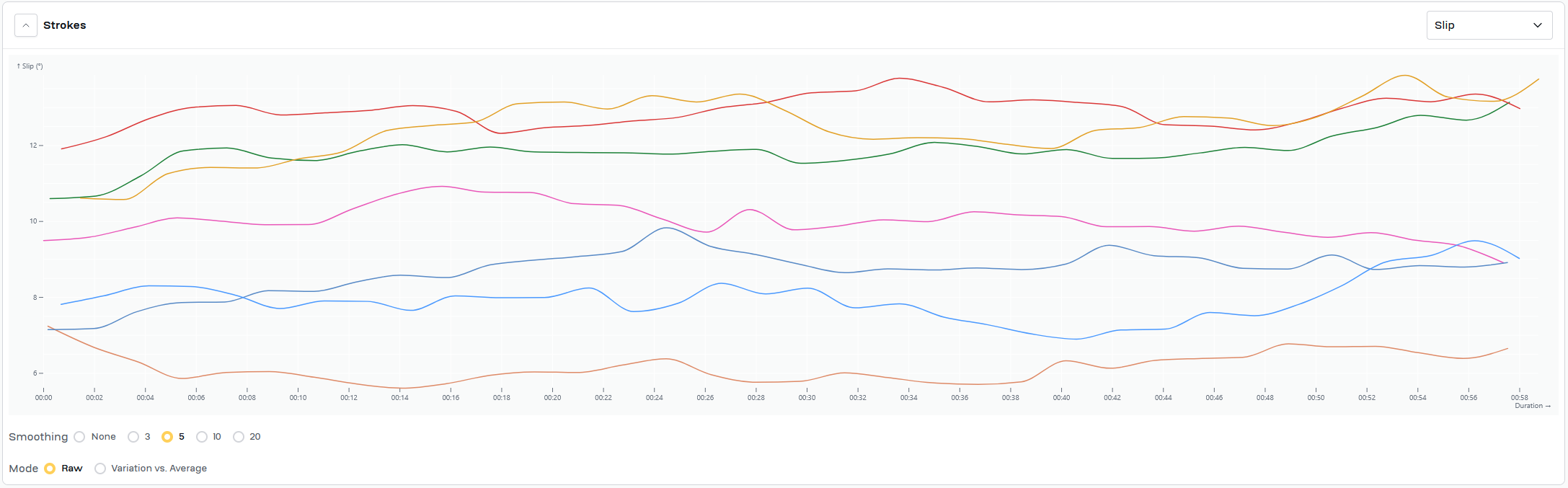Click the 6 value on Slip axis
This screenshot has height=488, width=1568.
tap(33, 373)
